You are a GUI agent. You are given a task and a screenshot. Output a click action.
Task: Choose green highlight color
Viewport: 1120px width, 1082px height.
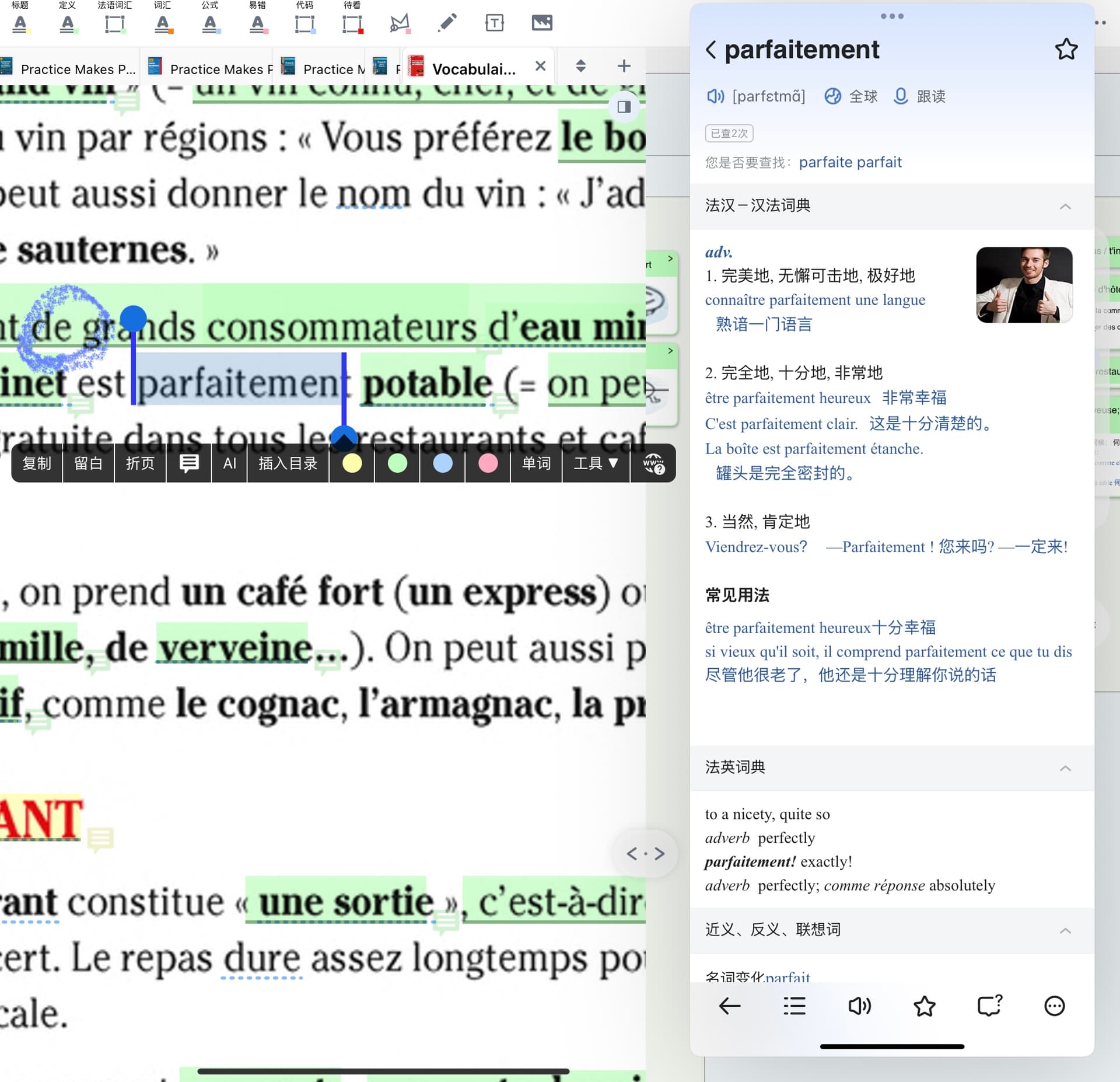397,463
